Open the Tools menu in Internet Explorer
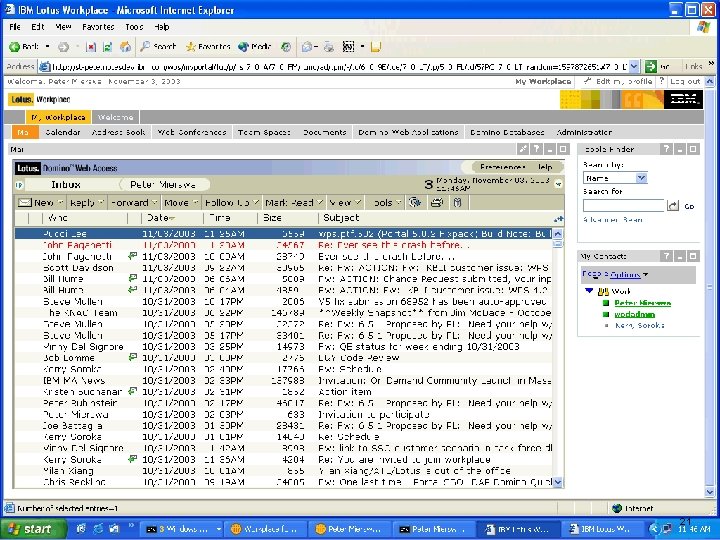The width and height of the screenshot is (720, 540). pyautogui.click(x=134, y=27)
